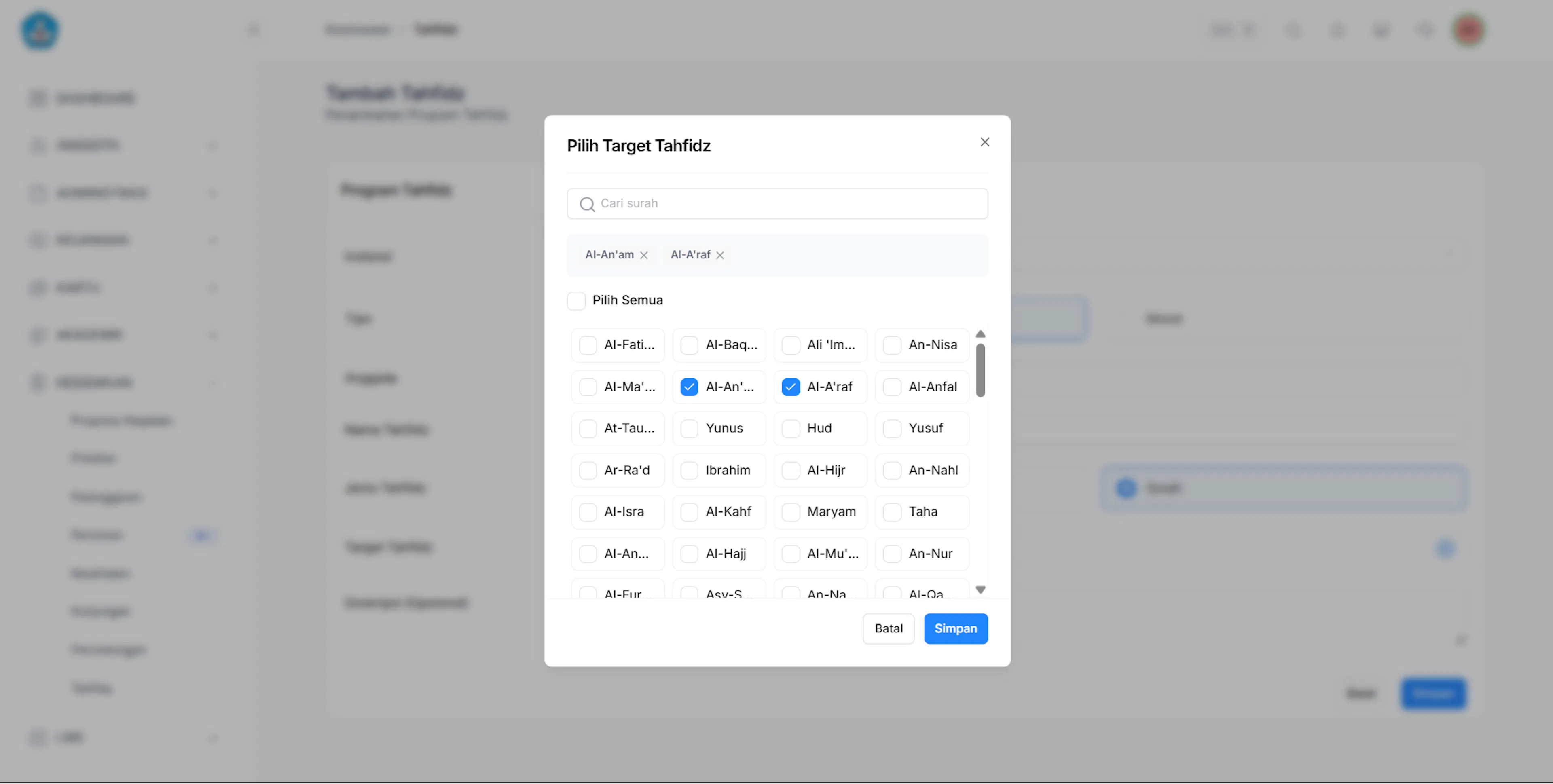Click the surah list scroll-up arrow
Viewport: 1553px width, 784px height.
pos(980,334)
